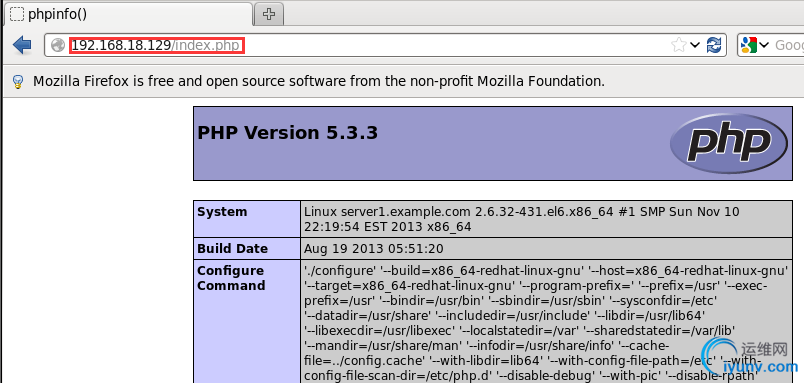Click the 'Configure Command' row label
Screen dimensions: 804x383
coord(231,278)
